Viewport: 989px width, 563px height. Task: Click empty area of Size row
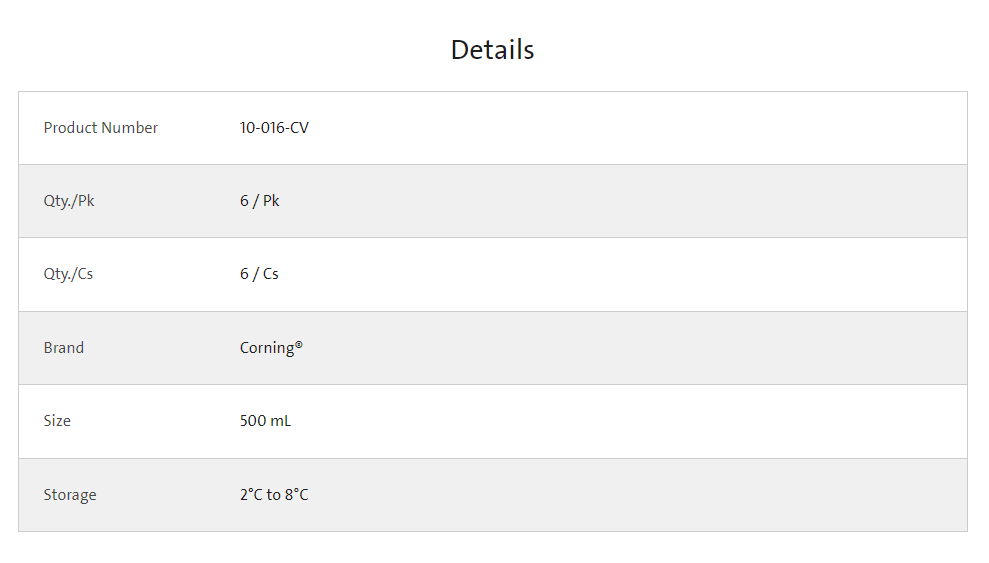coord(631,421)
